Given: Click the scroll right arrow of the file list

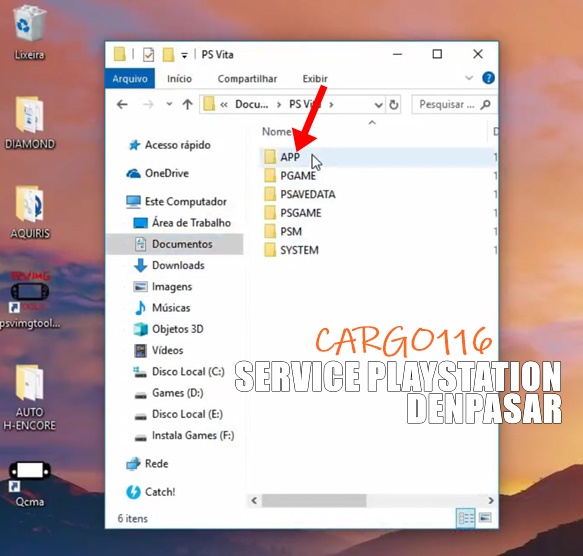Looking at the screenshot, I should tap(491, 501).
